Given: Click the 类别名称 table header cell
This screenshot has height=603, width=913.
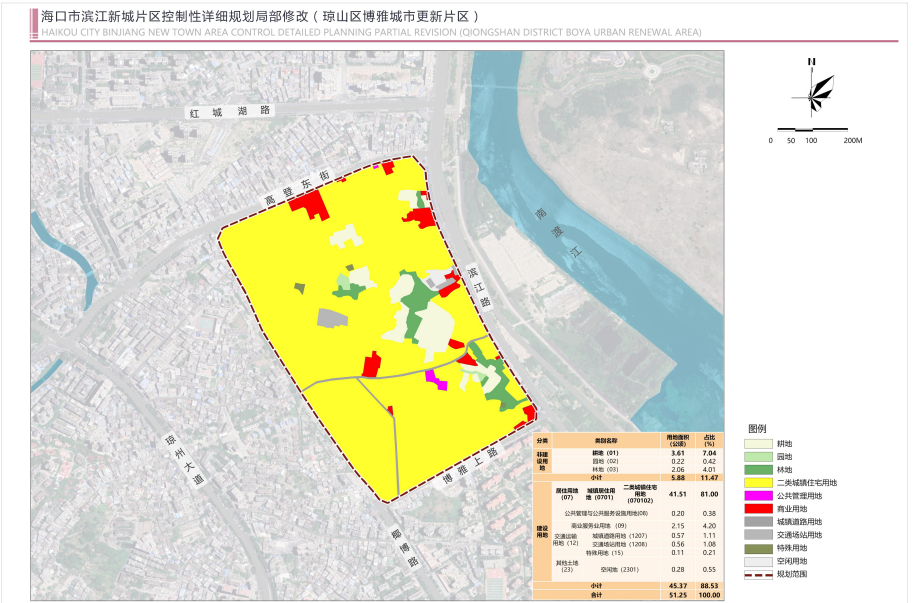Looking at the screenshot, I should point(606,441).
